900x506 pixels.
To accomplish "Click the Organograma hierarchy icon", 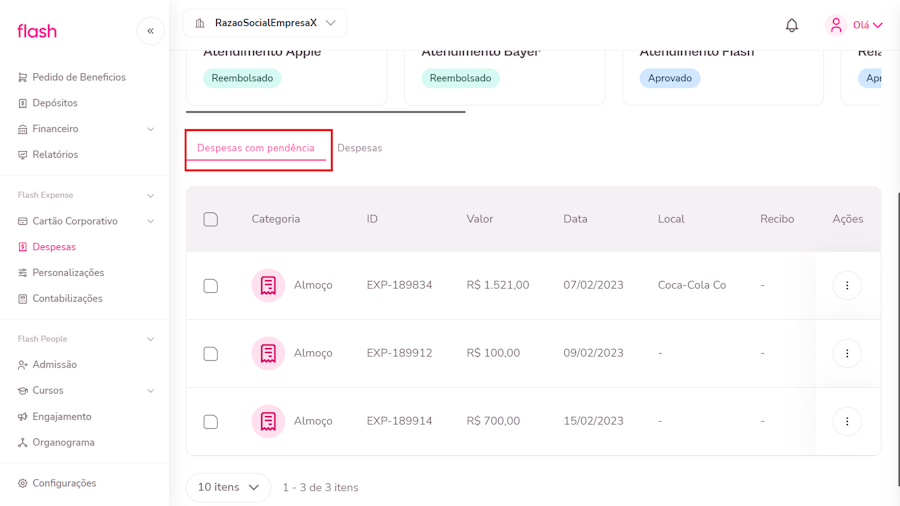I will point(22,443).
